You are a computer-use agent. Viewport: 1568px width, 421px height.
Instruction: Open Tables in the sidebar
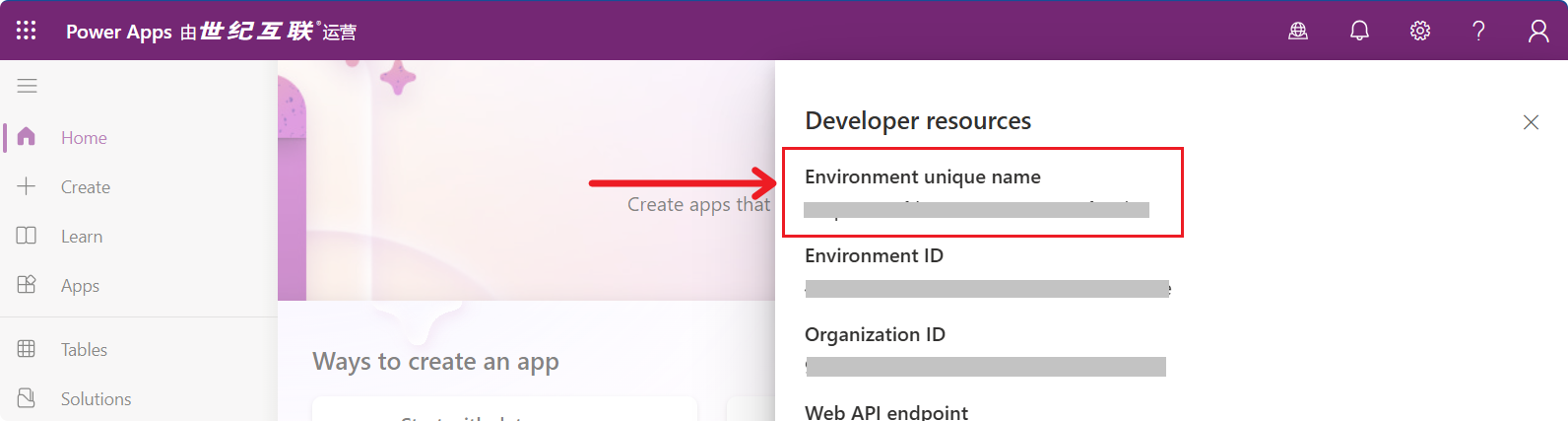pyautogui.click(x=84, y=350)
